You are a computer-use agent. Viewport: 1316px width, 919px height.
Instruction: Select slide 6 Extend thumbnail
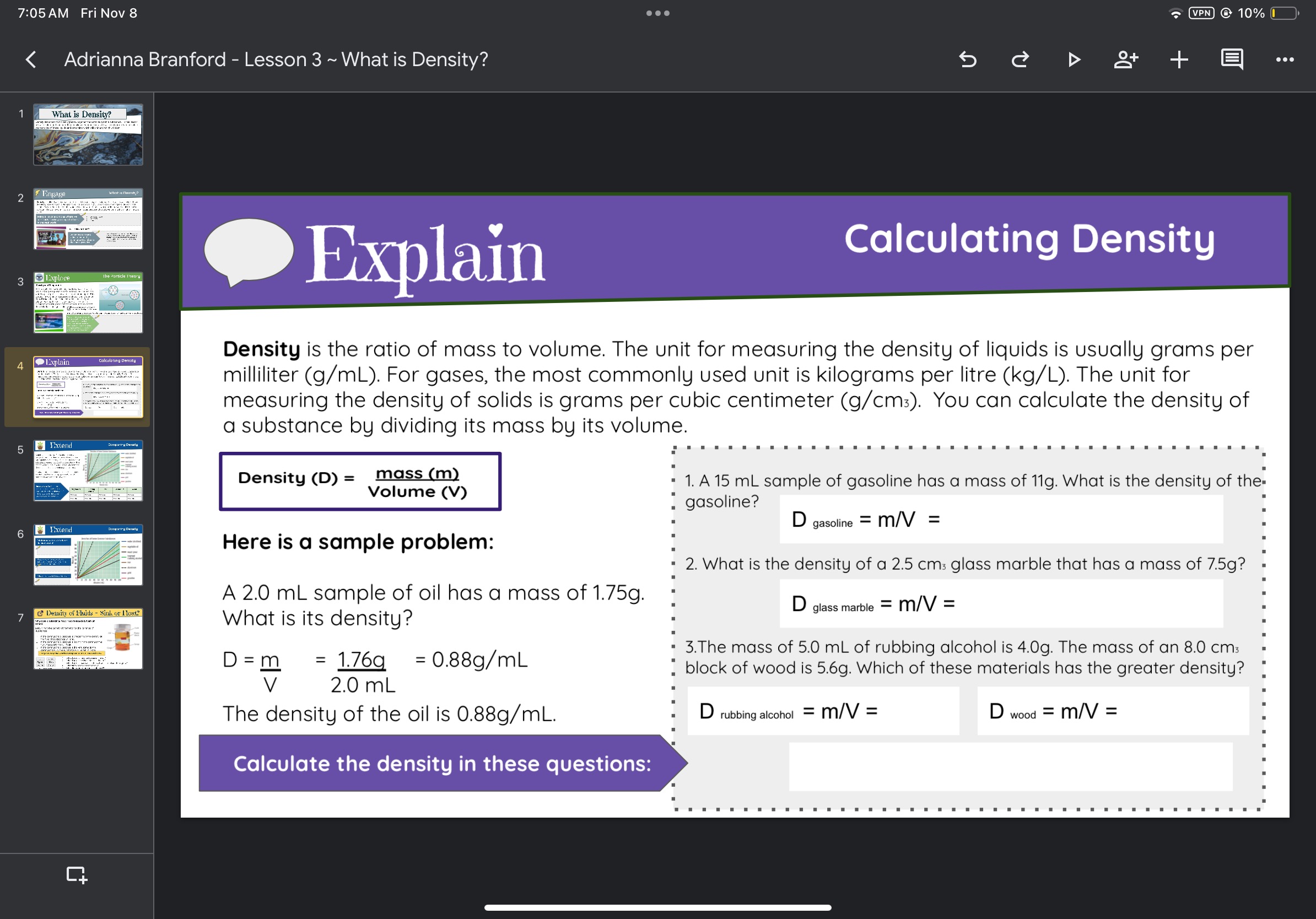(88, 555)
